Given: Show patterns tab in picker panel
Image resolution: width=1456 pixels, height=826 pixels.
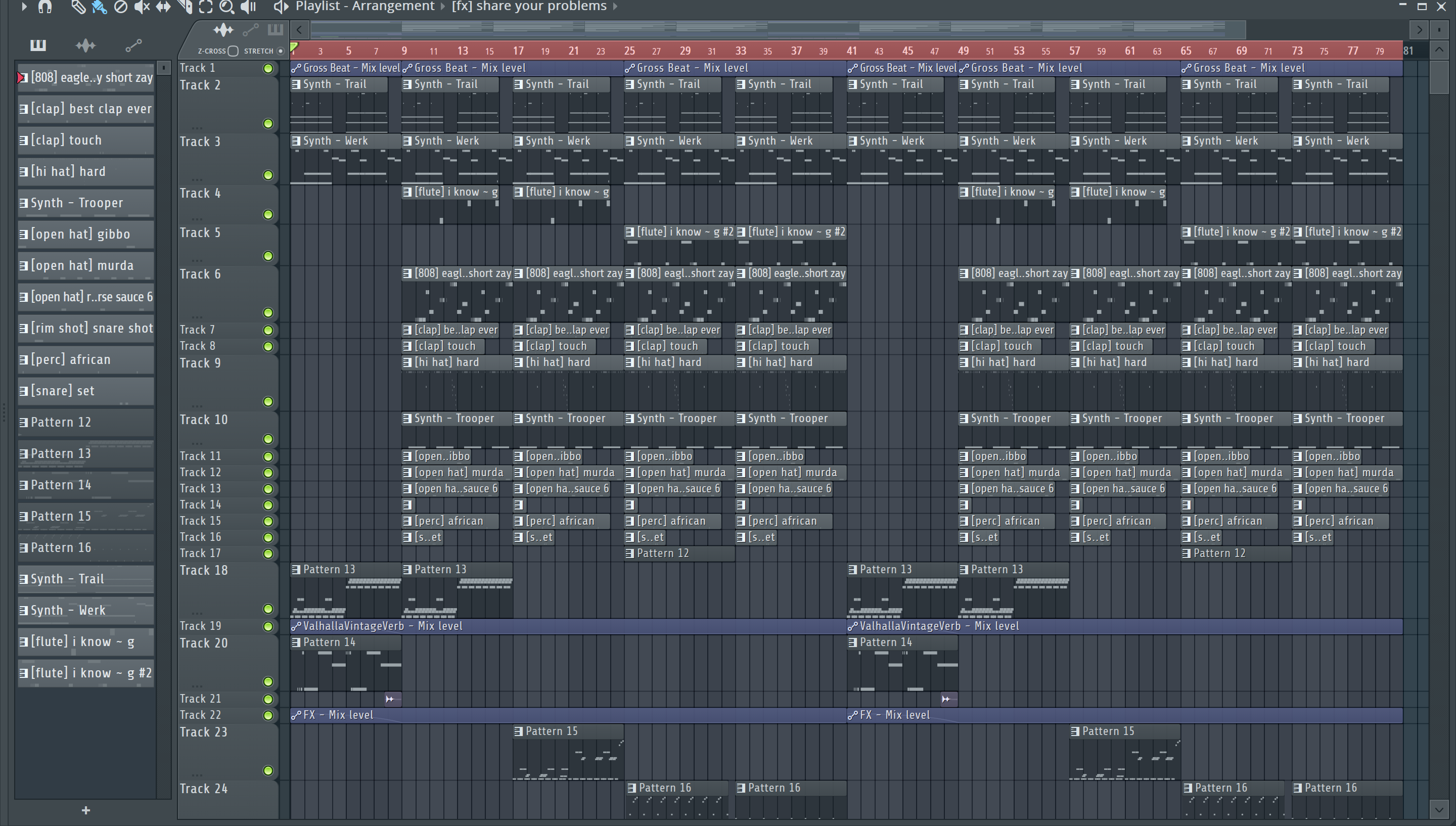Looking at the screenshot, I should point(38,45).
